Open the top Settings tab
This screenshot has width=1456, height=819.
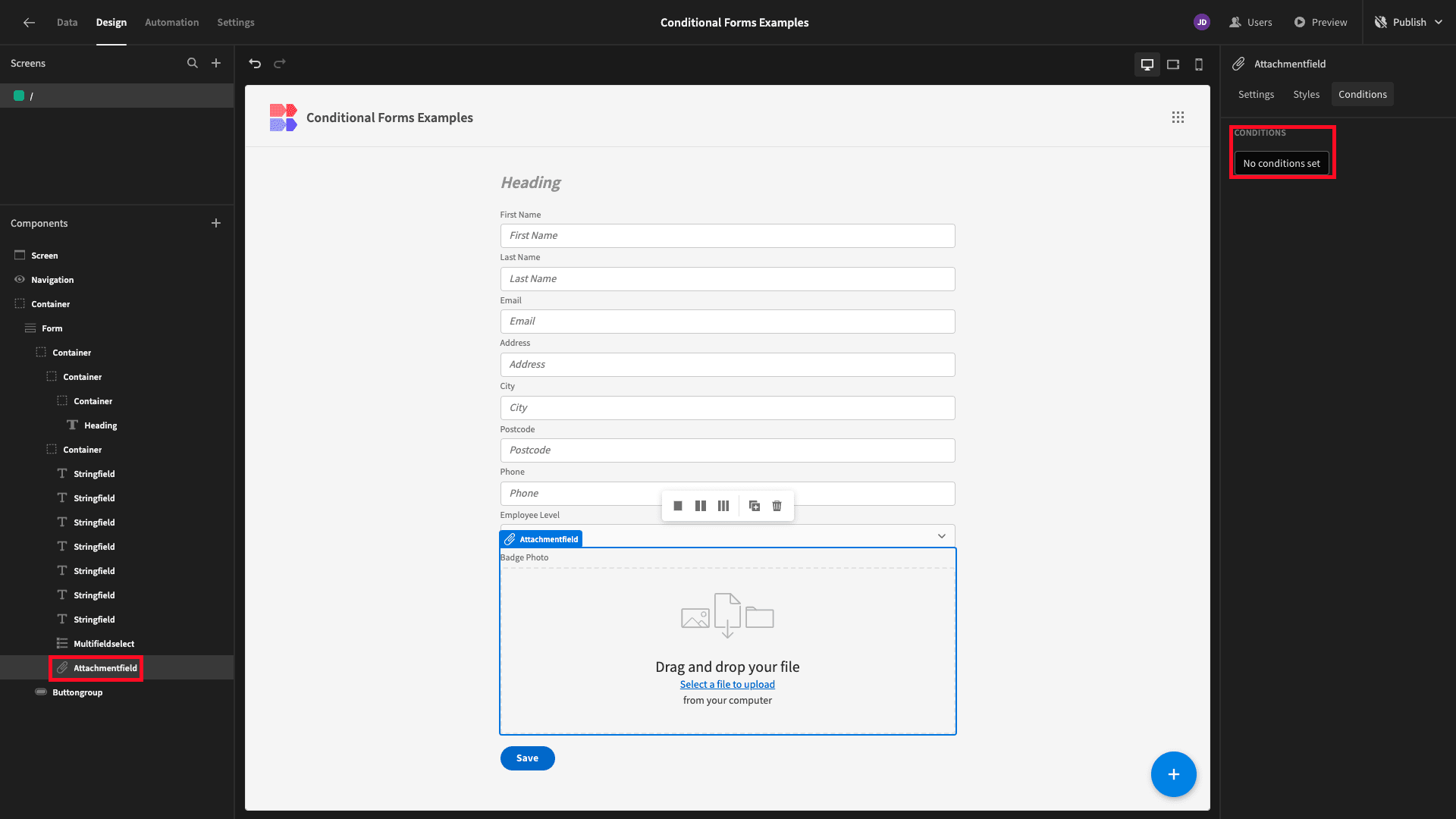tap(236, 22)
